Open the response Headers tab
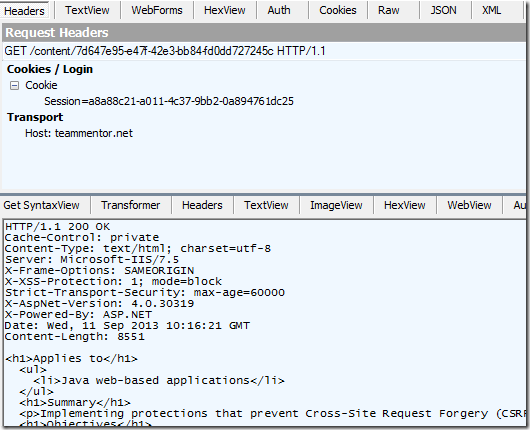 coord(202,205)
